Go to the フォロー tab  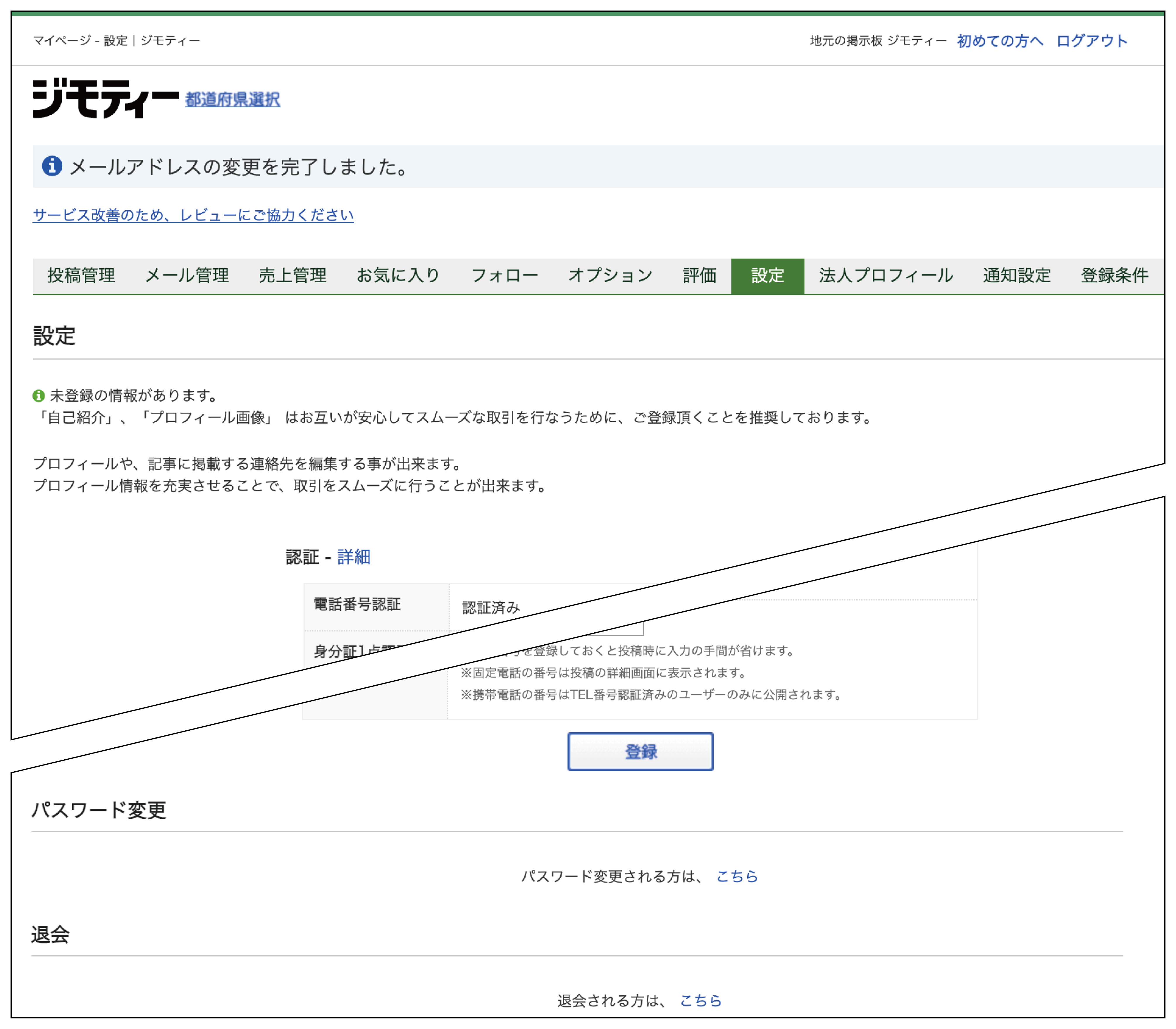[x=504, y=276]
